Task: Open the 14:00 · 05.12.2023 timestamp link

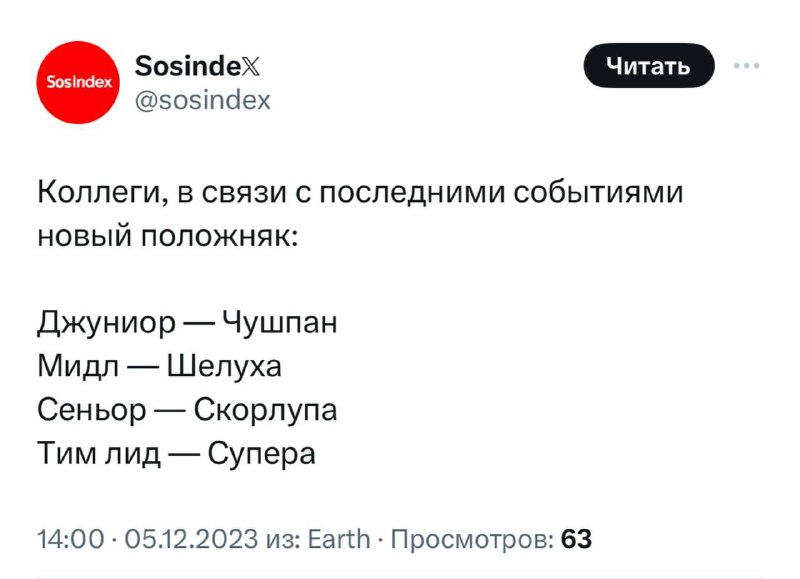Action: coord(147,539)
